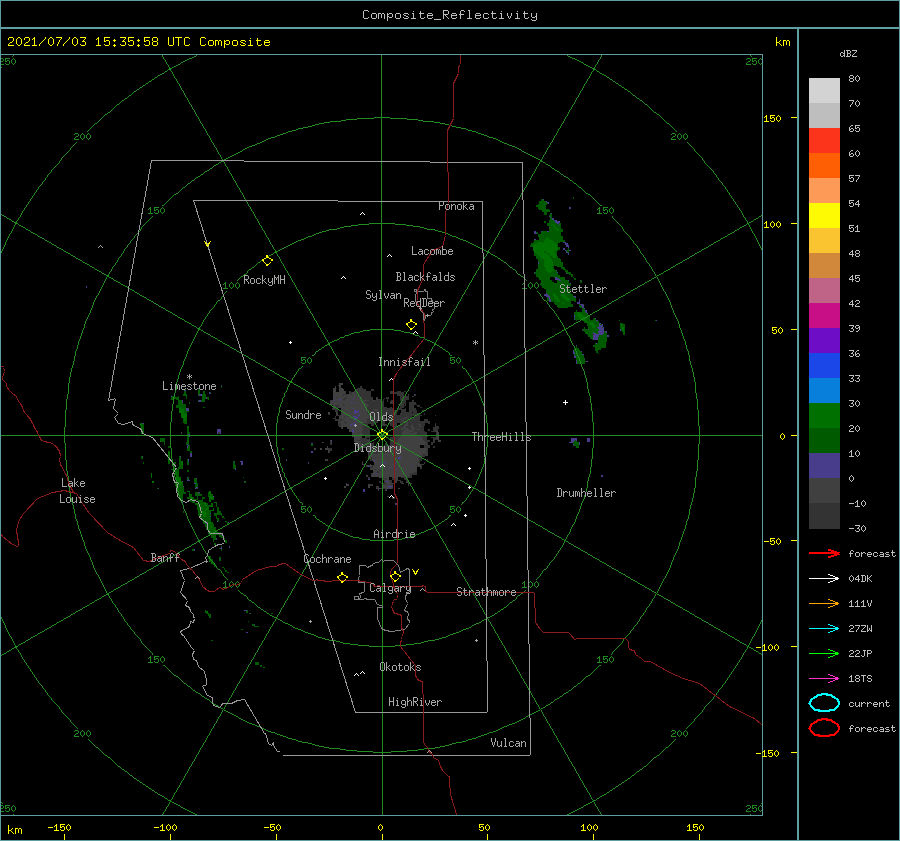
Task: Click the Sundre label
Action: point(303,414)
